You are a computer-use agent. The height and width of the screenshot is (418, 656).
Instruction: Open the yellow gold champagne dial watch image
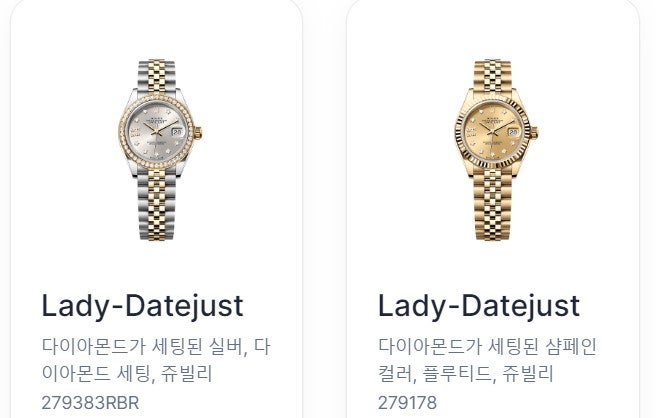point(496,150)
